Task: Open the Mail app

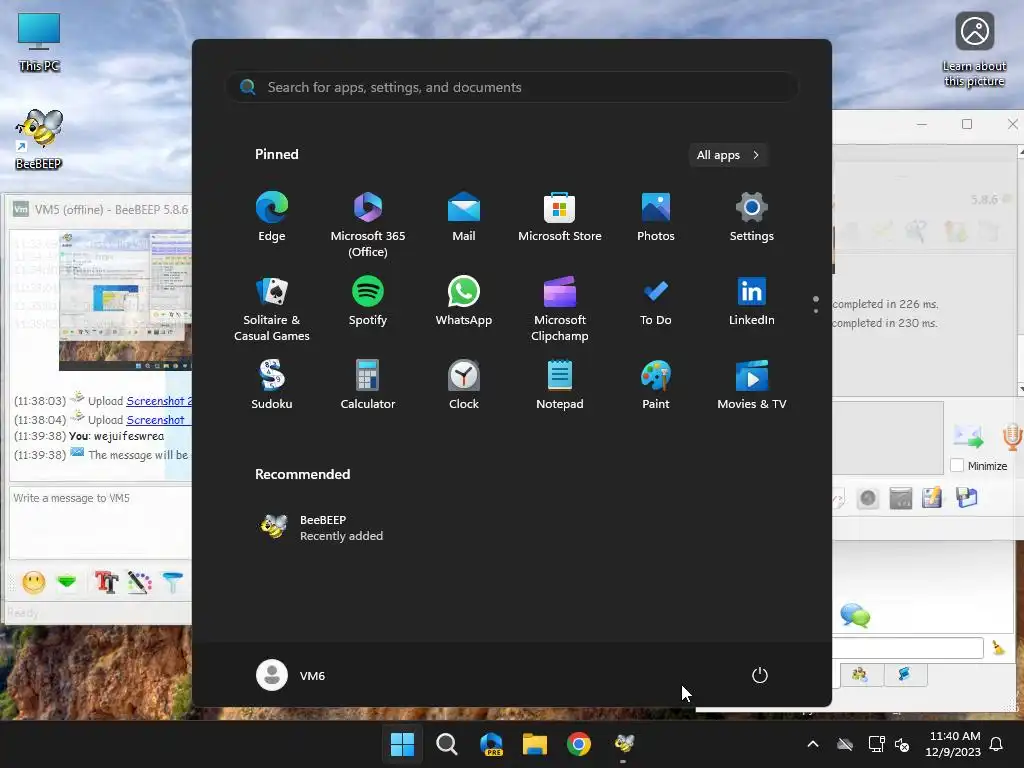Action: pyautogui.click(x=464, y=217)
